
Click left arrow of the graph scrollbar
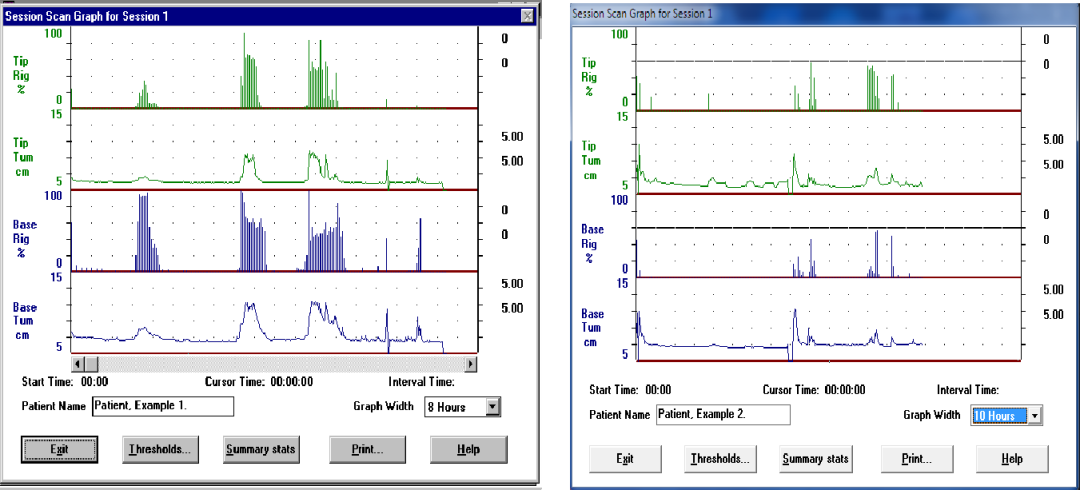[78, 363]
